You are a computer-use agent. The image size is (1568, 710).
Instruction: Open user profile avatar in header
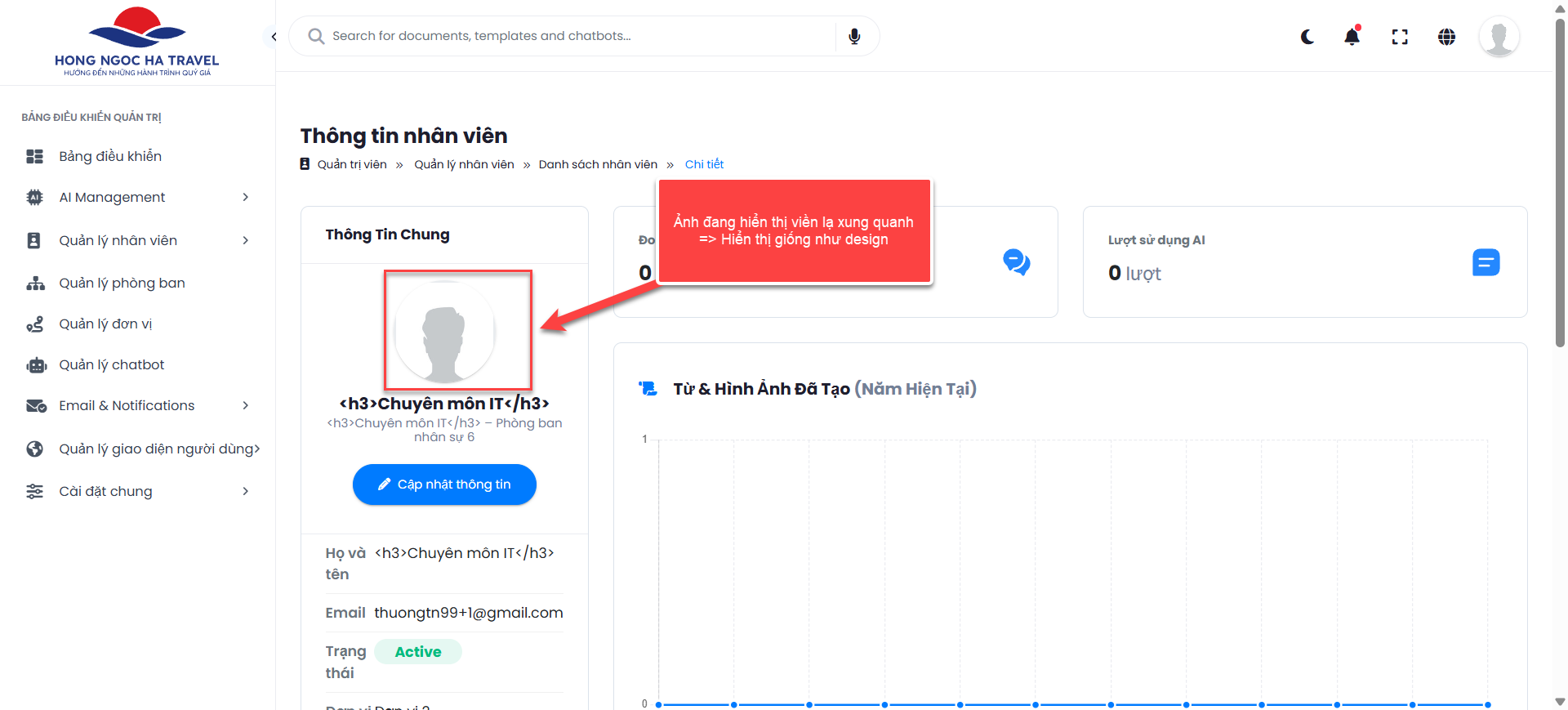coord(1499,37)
